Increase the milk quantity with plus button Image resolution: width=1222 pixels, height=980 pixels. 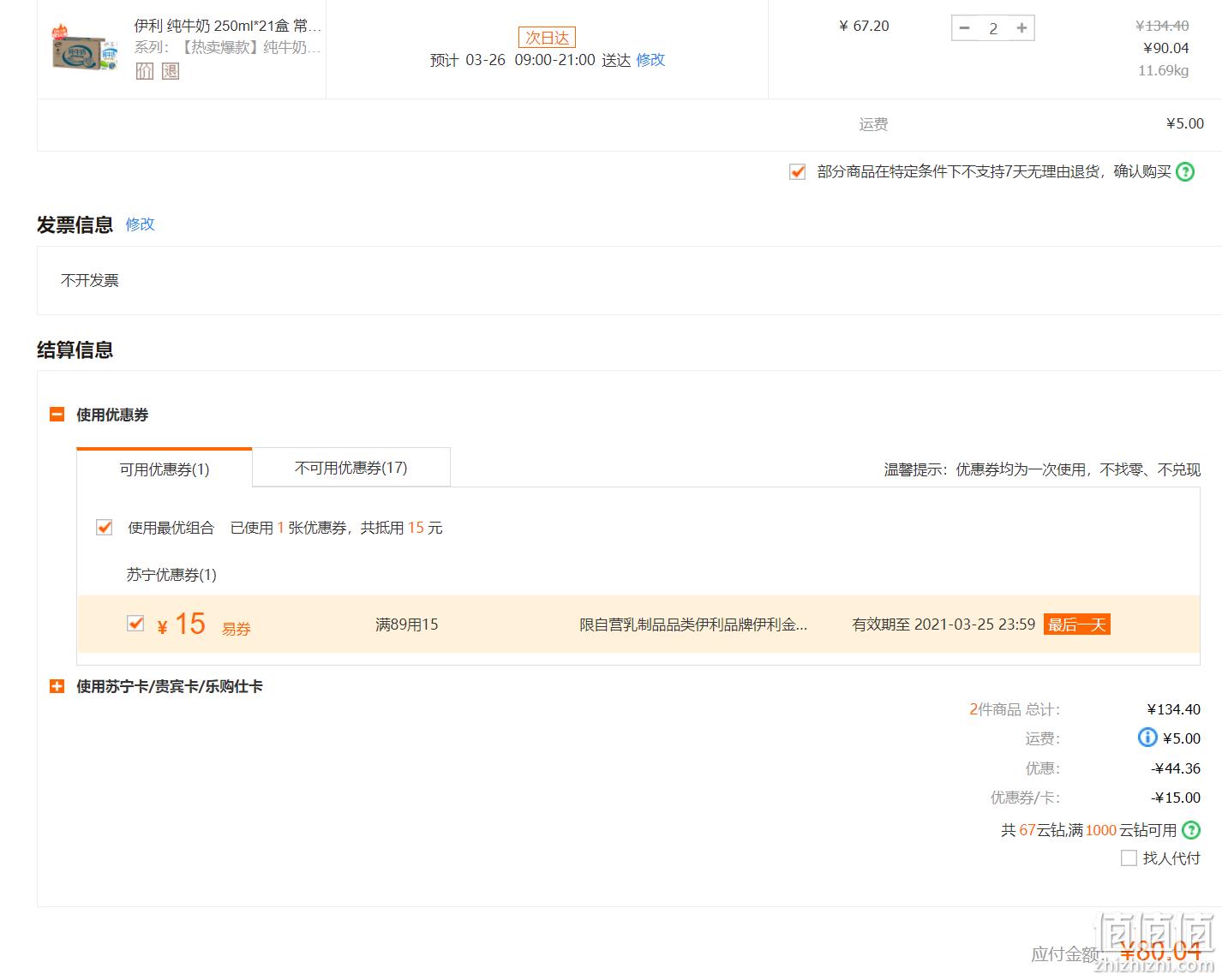coord(1021,28)
